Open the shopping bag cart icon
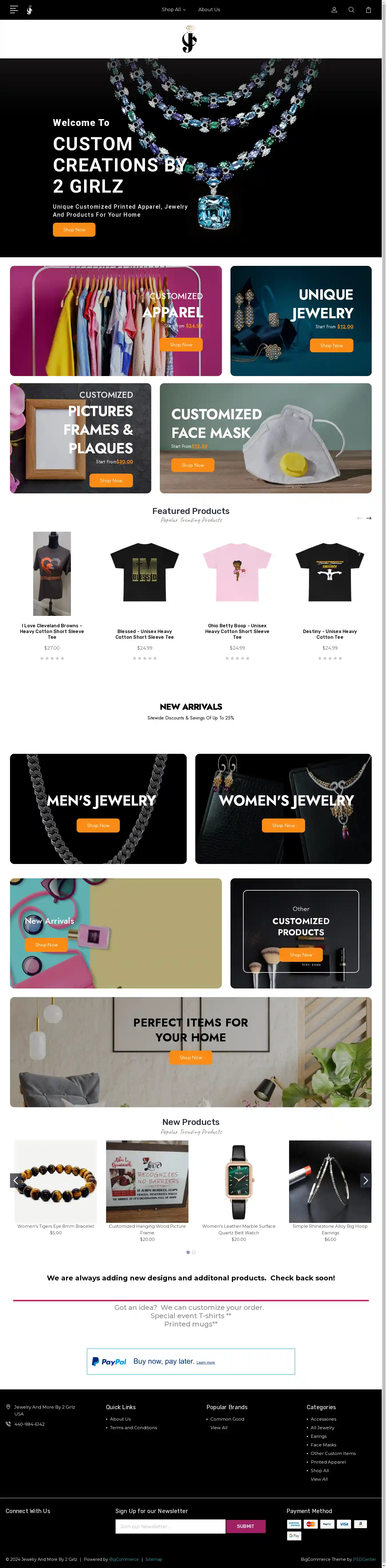 (x=368, y=10)
